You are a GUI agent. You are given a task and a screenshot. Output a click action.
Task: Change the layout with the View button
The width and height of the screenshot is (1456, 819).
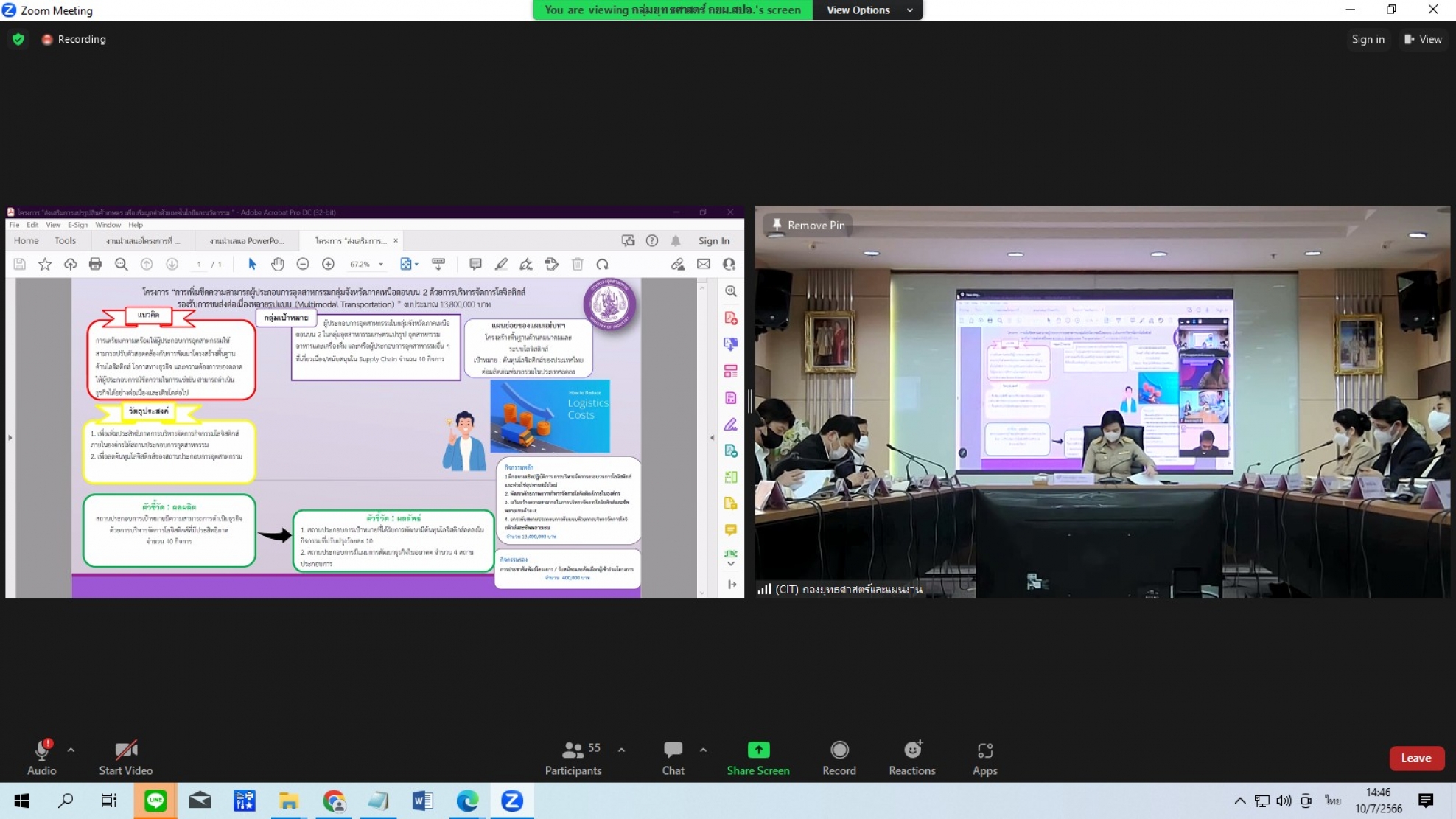pyautogui.click(x=1423, y=39)
